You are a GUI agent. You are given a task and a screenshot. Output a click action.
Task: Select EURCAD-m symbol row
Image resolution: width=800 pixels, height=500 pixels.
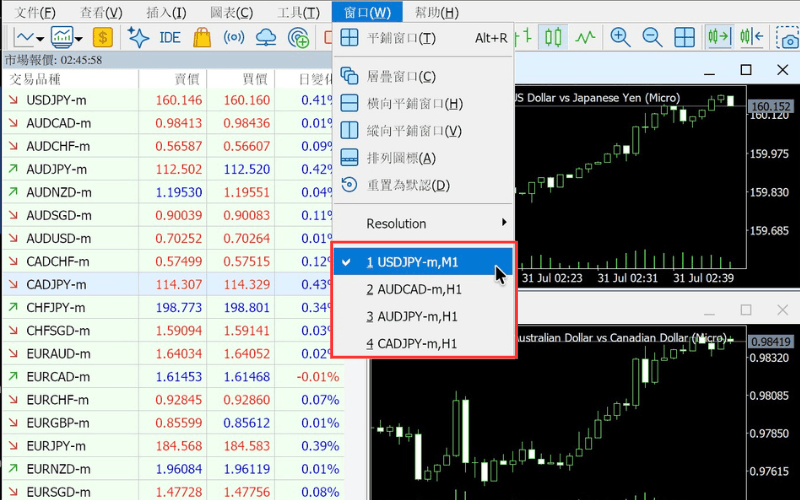(172, 377)
